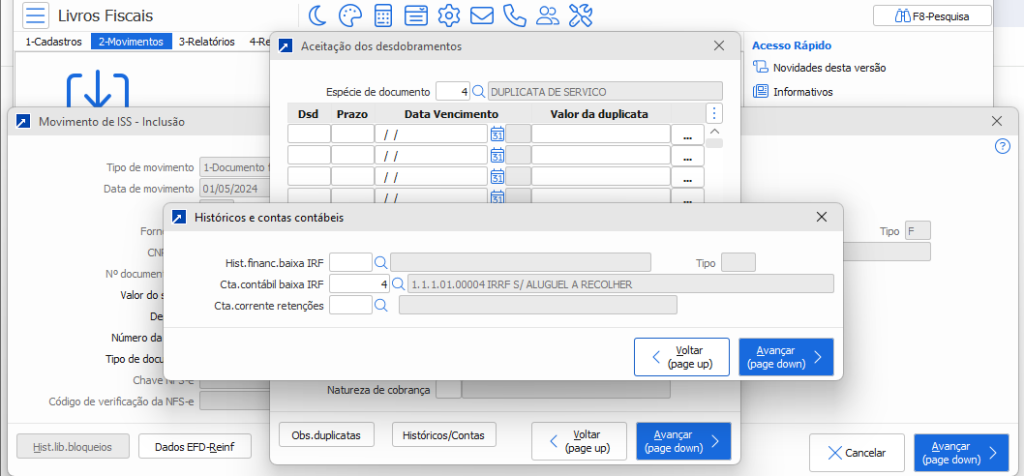Click Data de movimento field
Screen dimensions: 1024x476
pyautogui.click(x=234, y=189)
